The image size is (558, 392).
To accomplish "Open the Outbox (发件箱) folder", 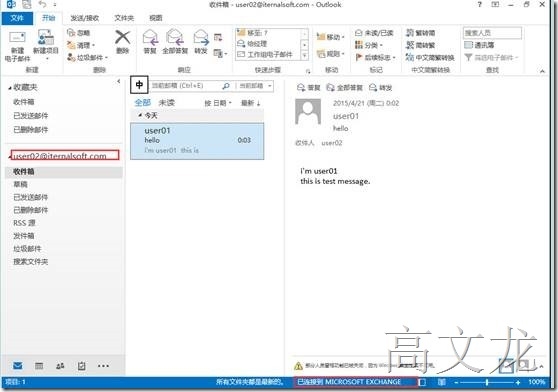I will (x=23, y=236).
